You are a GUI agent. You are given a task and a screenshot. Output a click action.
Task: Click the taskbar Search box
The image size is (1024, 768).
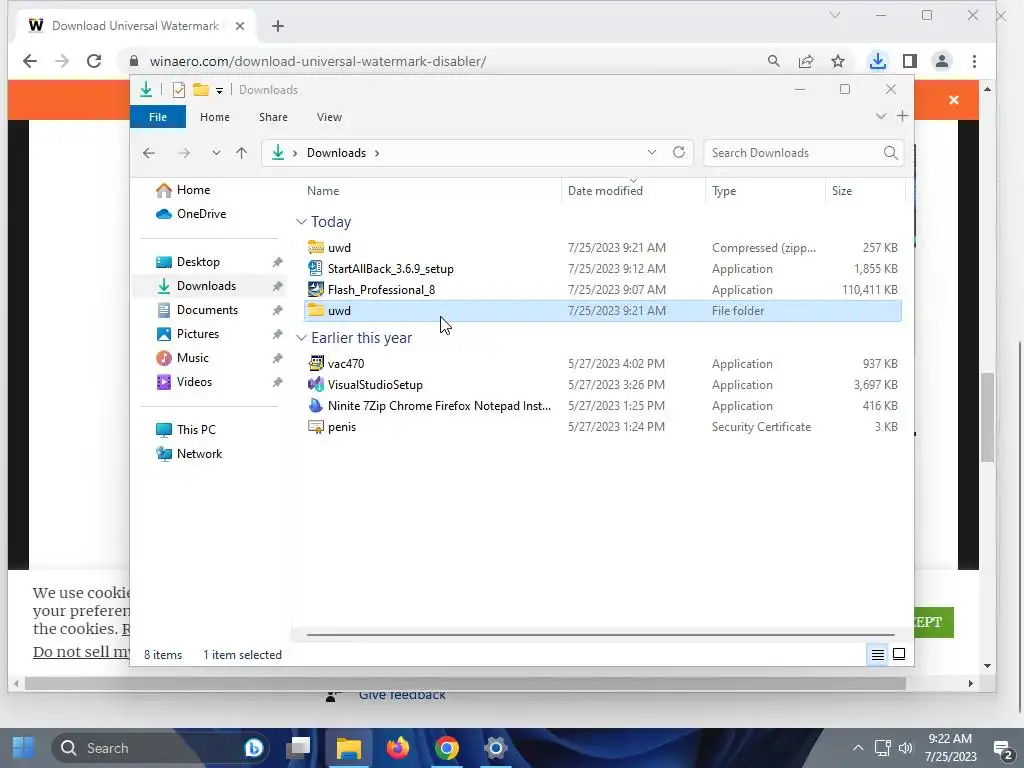point(161,748)
